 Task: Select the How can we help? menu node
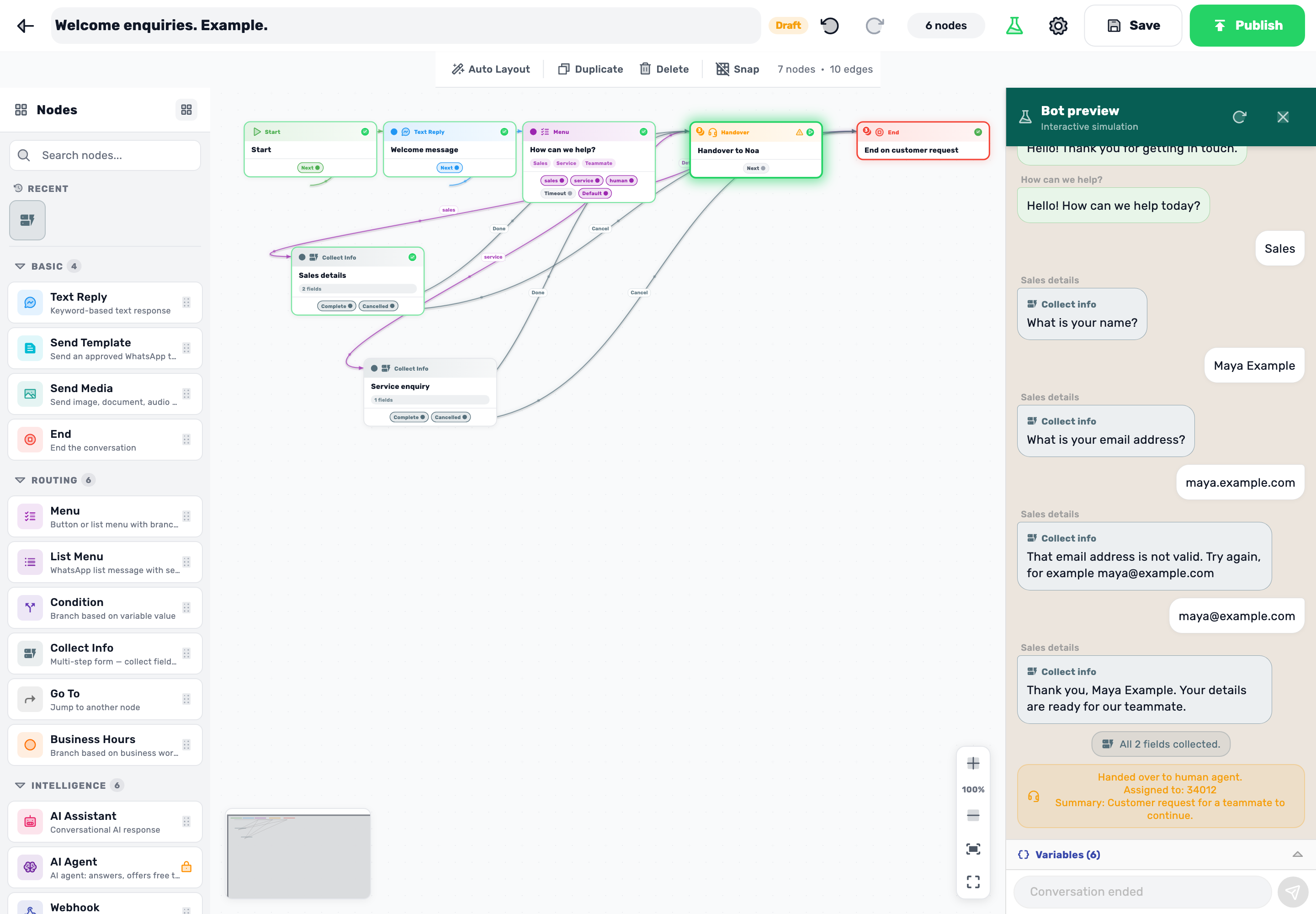pyautogui.click(x=588, y=161)
